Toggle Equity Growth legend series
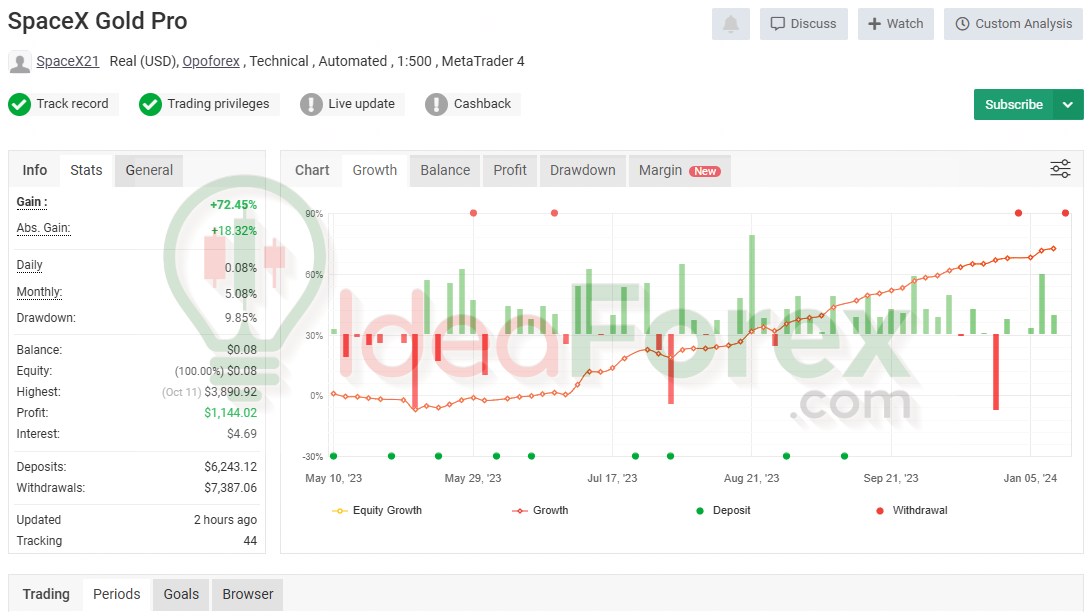Image resolution: width=1092 pixels, height=612 pixels. pyautogui.click(x=377, y=510)
